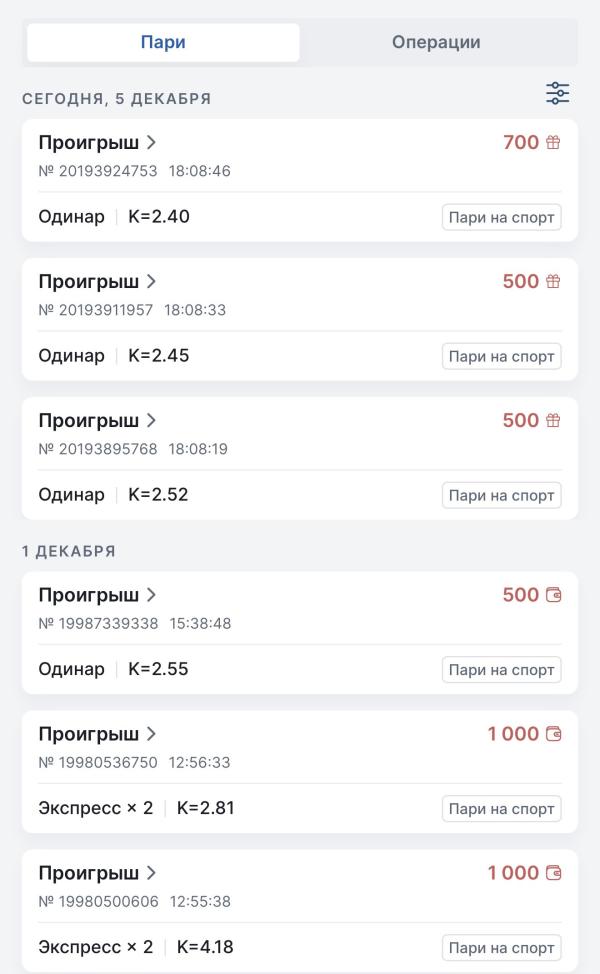This screenshot has width=600, height=974.
Task: Click Пари на спорт tag on K=4.18 bet
Action: pyautogui.click(x=501, y=947)
